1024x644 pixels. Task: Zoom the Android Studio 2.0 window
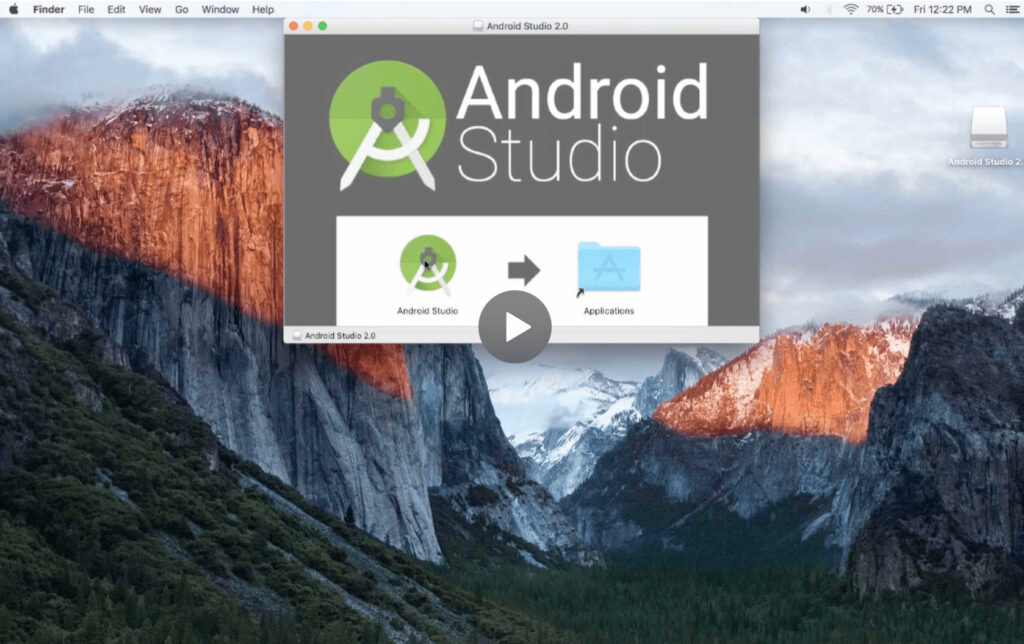click(323, 26)
